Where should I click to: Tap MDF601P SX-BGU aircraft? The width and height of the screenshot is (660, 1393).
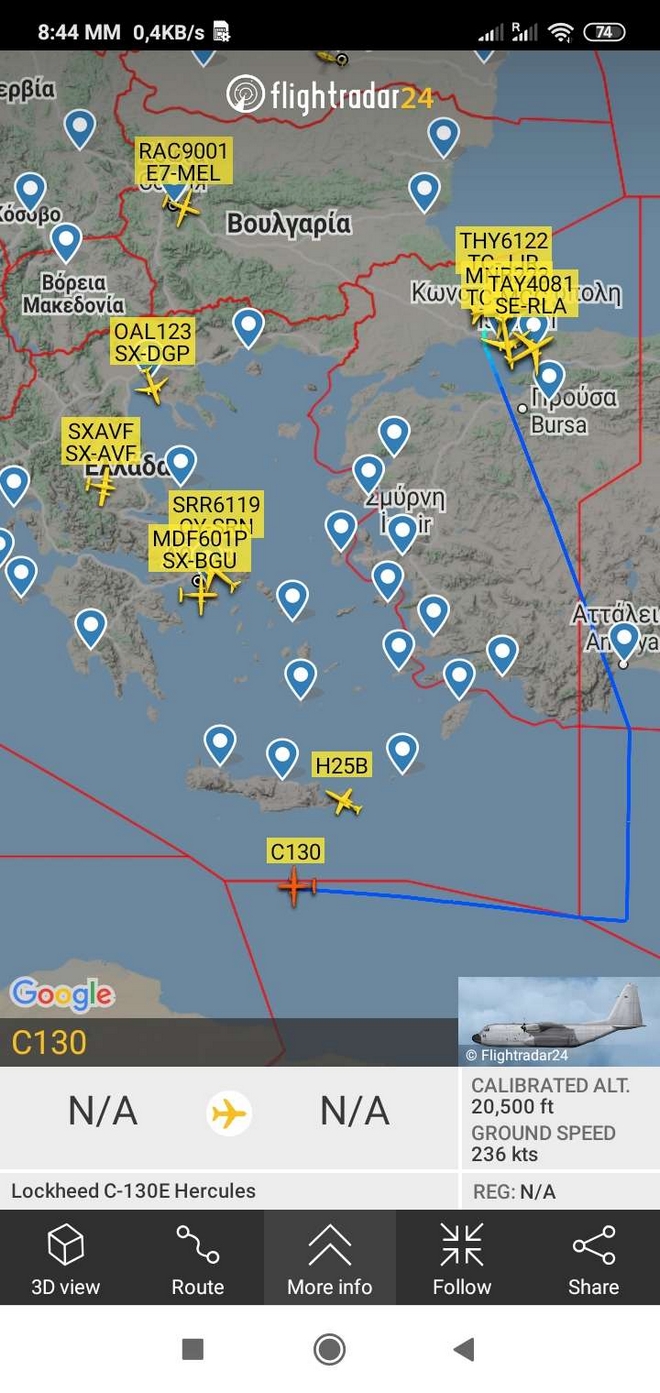click(x=199, y=596)
